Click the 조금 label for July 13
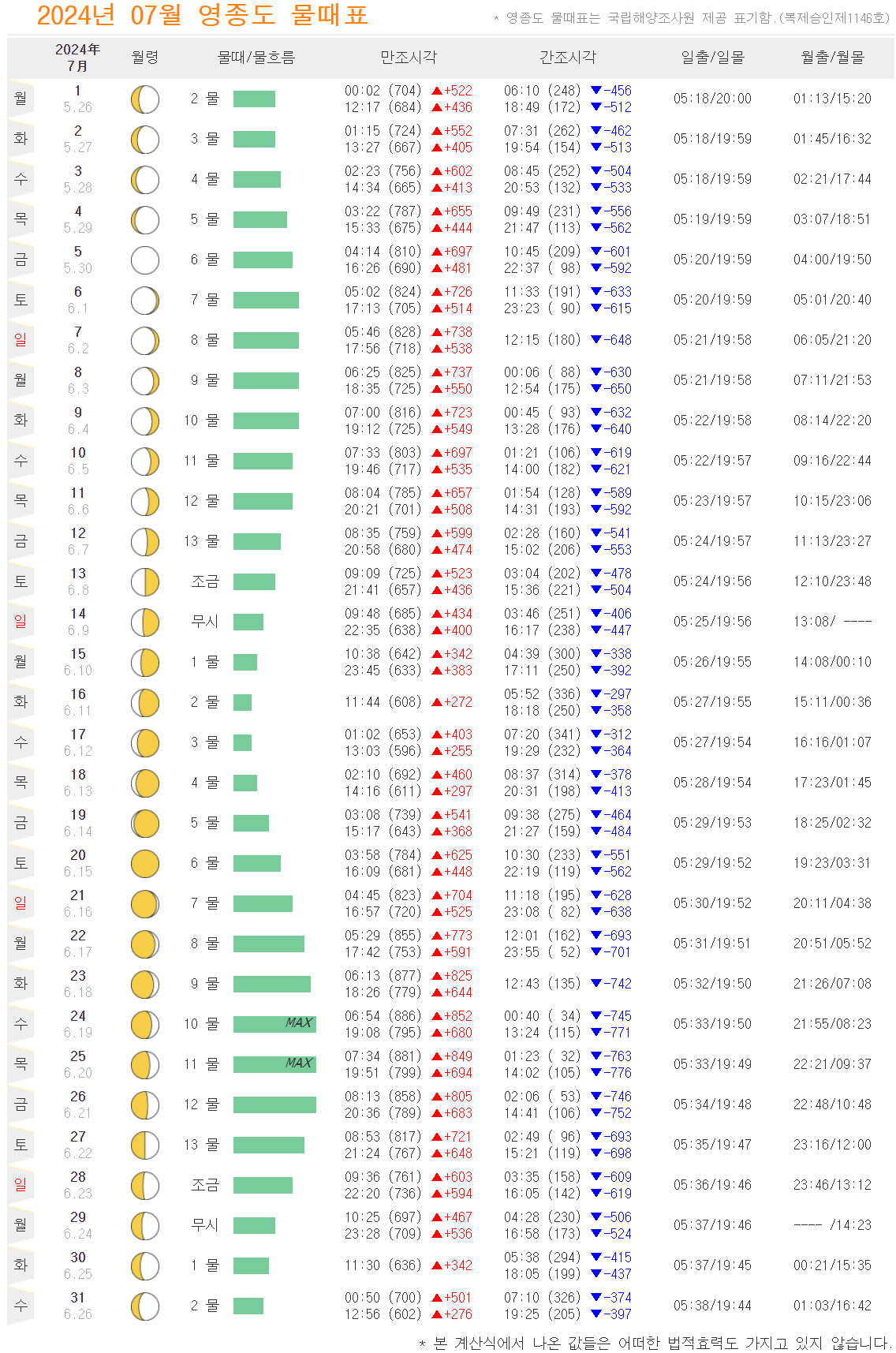Image resolution: width=896 pixels, height=1353 pixels. tap(205, 581)
